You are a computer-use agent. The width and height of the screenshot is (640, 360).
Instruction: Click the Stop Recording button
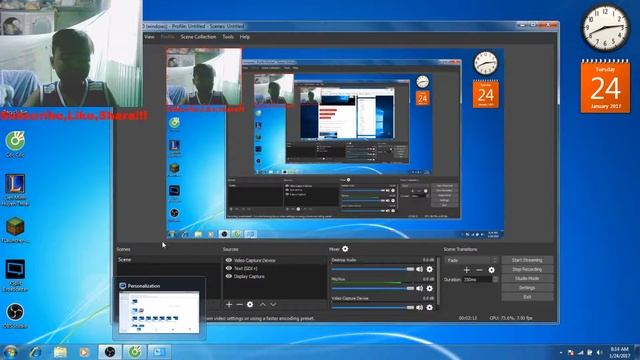pyautogui.click(x=527, y=269)
